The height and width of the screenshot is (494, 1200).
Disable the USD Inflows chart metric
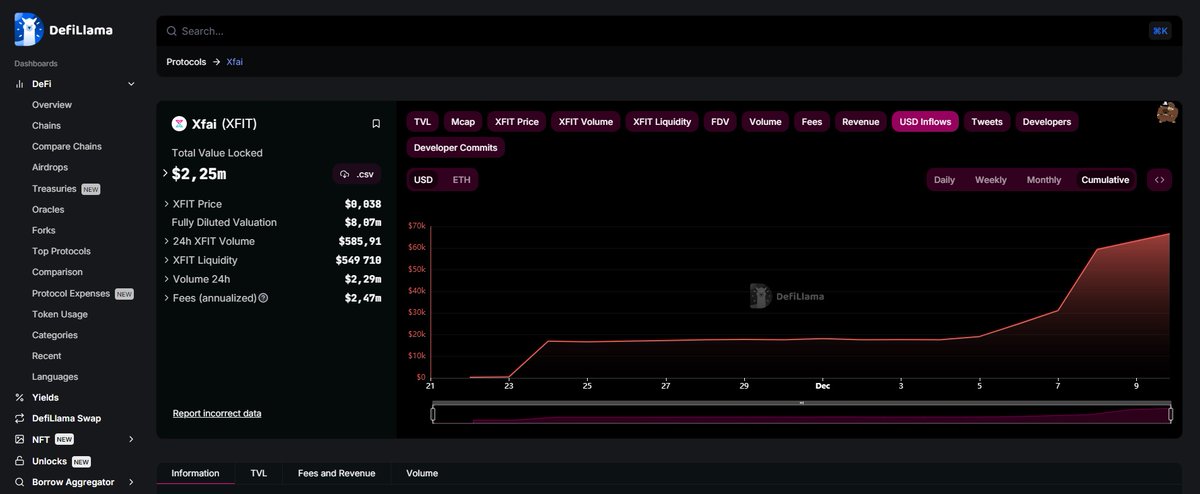[926, 122]
